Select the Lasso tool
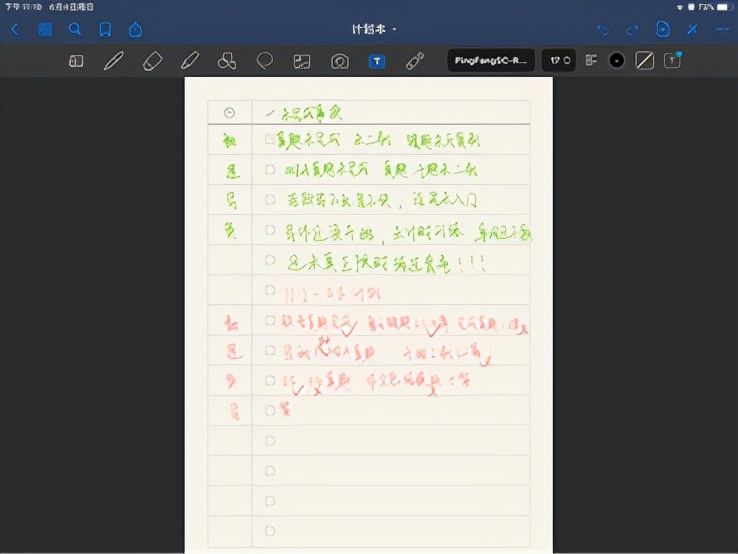 click(x=265, y=61)
